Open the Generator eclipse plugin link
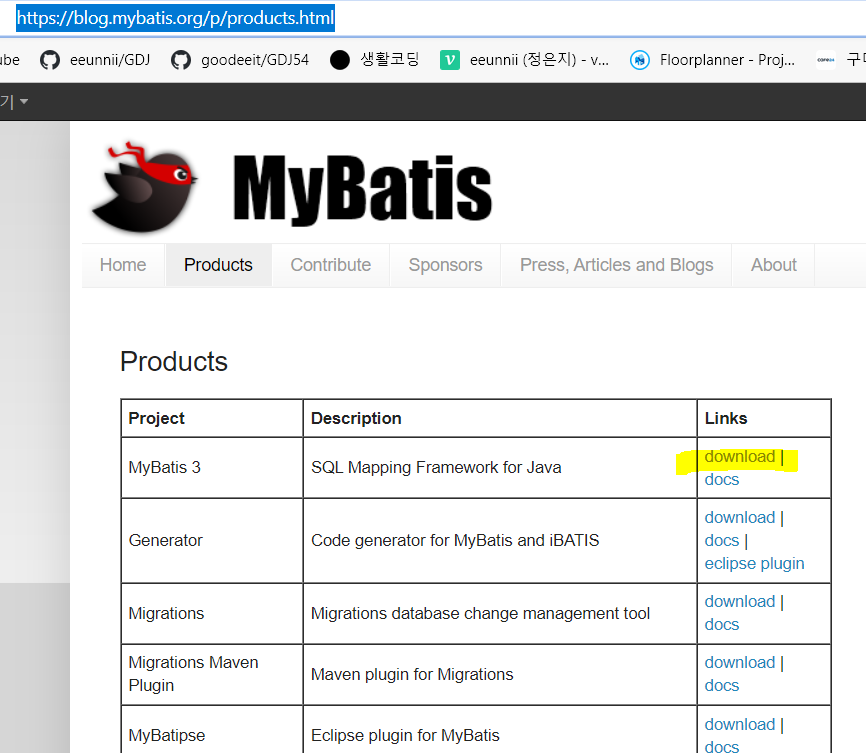This screenshot has height=753, width=866. pyautogui.click(x=754, y=564)
